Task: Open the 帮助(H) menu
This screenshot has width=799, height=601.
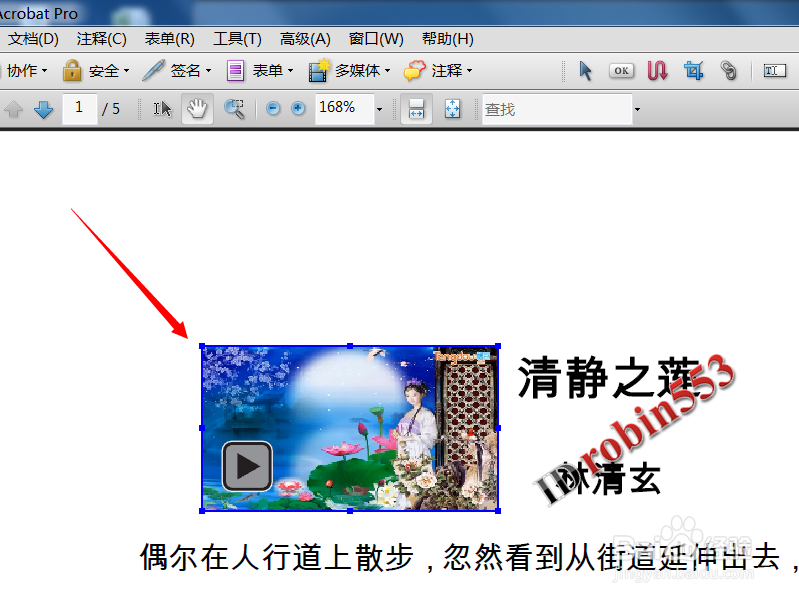Action: 447,39
